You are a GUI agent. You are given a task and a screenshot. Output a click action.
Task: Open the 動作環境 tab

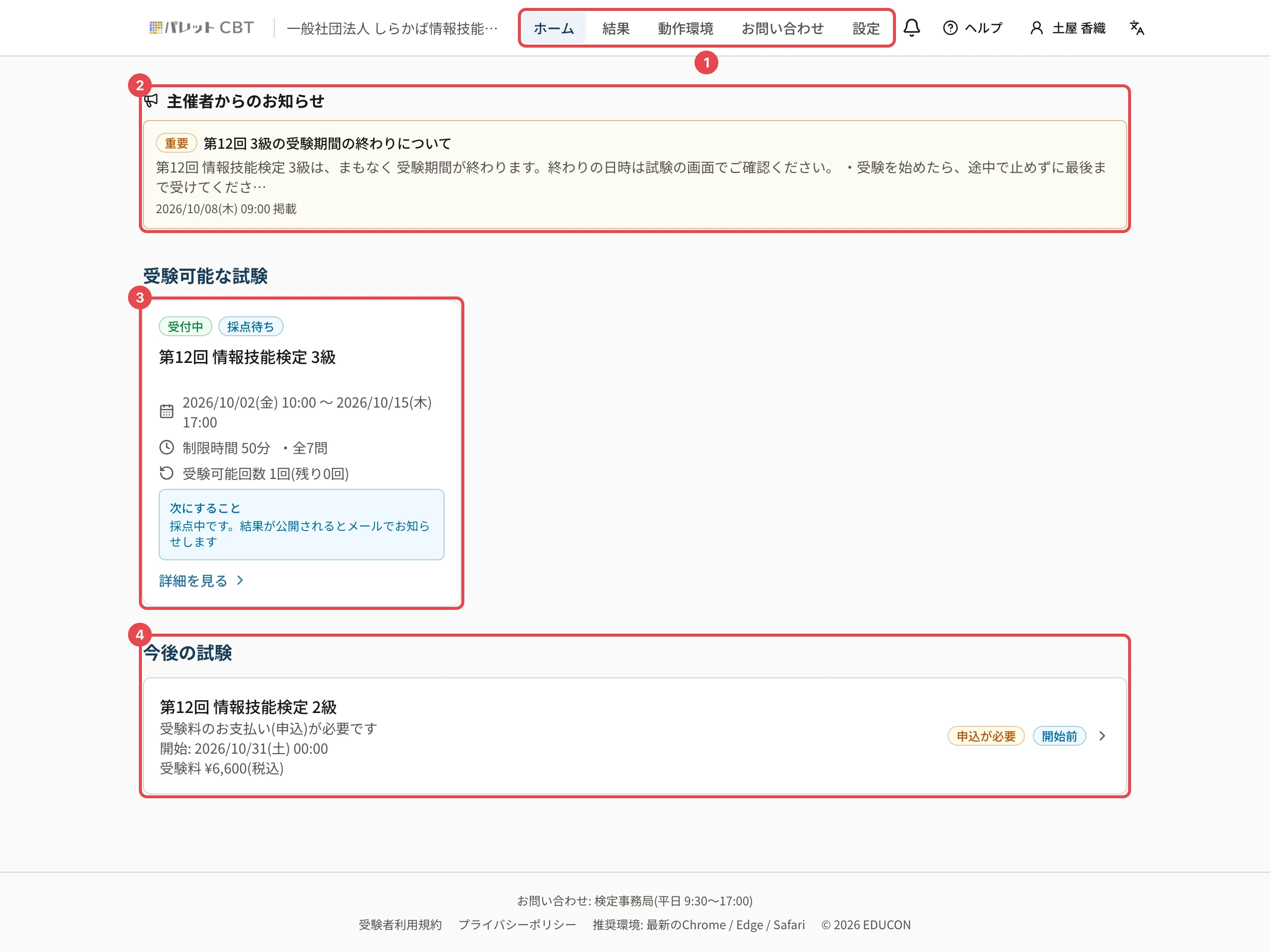pyautogui.click(x=686, y=28)
